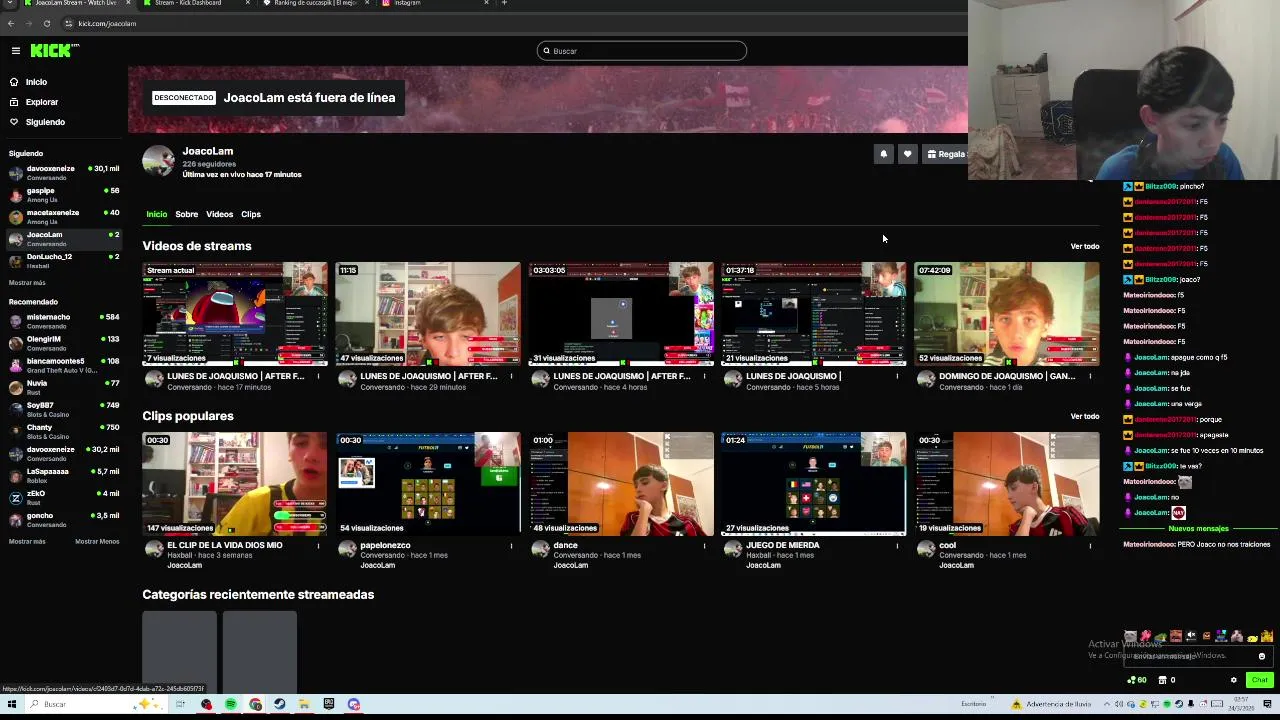Open davooxeneize channel in Siguiendo list
This screenshot has width=1280, height=720.
pos(62,172)
